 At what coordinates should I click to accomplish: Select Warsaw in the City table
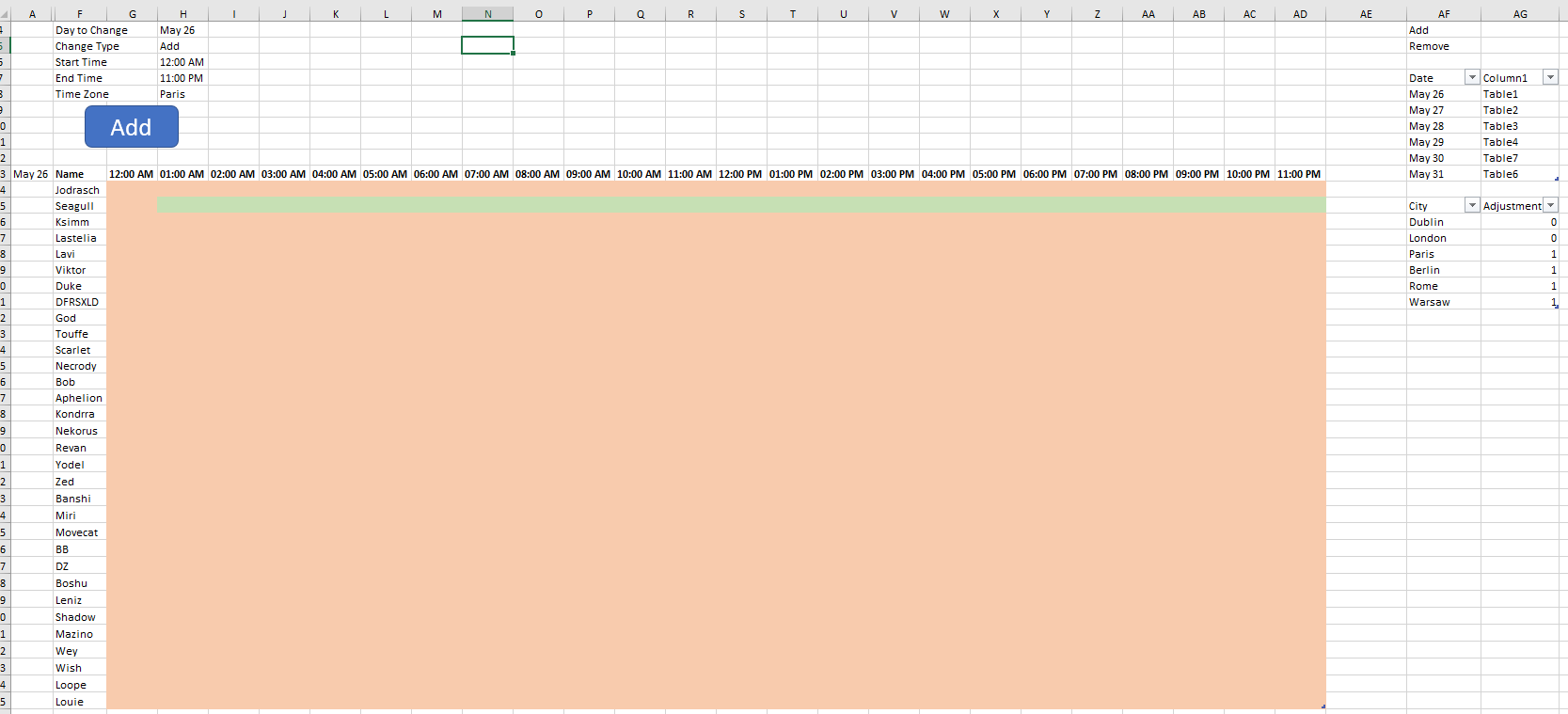pos(1444,302)
